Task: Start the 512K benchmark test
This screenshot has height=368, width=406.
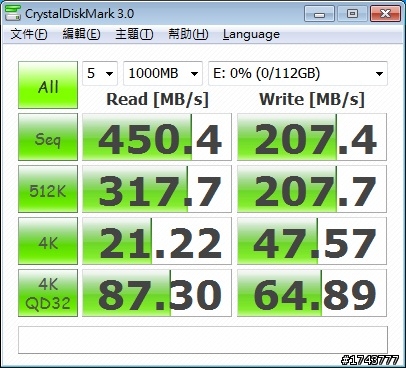Action: 48,189
